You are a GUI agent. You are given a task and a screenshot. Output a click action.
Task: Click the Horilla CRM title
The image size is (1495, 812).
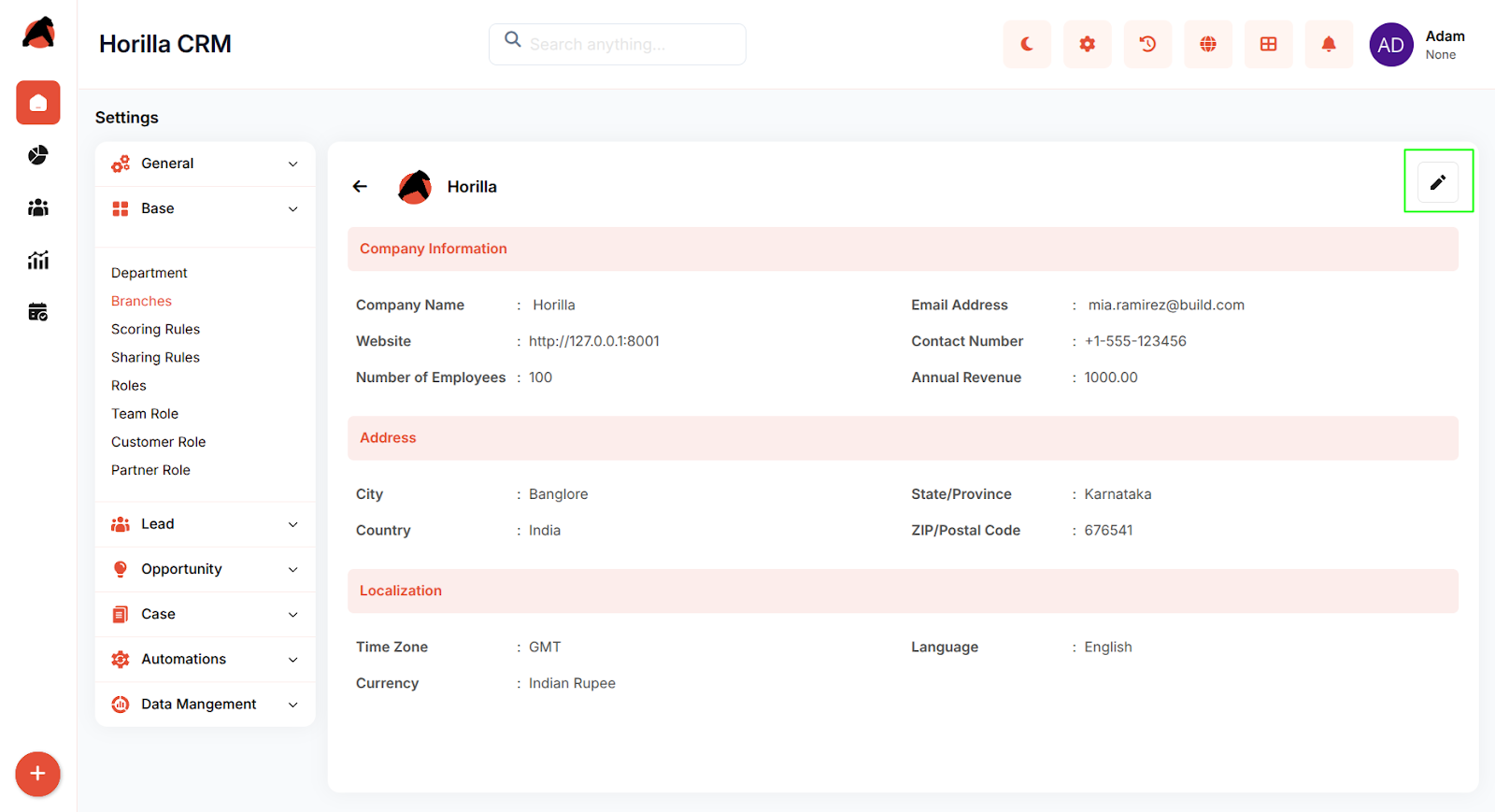click(165, 44)
